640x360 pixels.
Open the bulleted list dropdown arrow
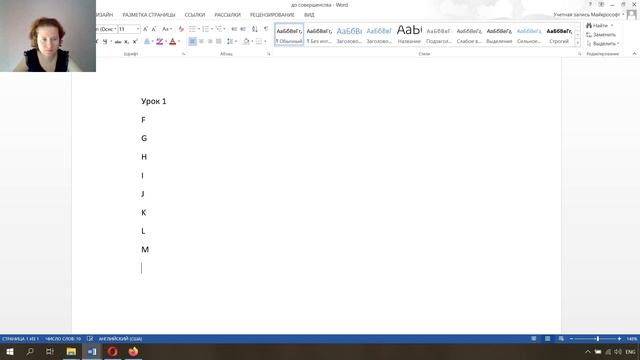pyautogui.click(x=199, y=29)
